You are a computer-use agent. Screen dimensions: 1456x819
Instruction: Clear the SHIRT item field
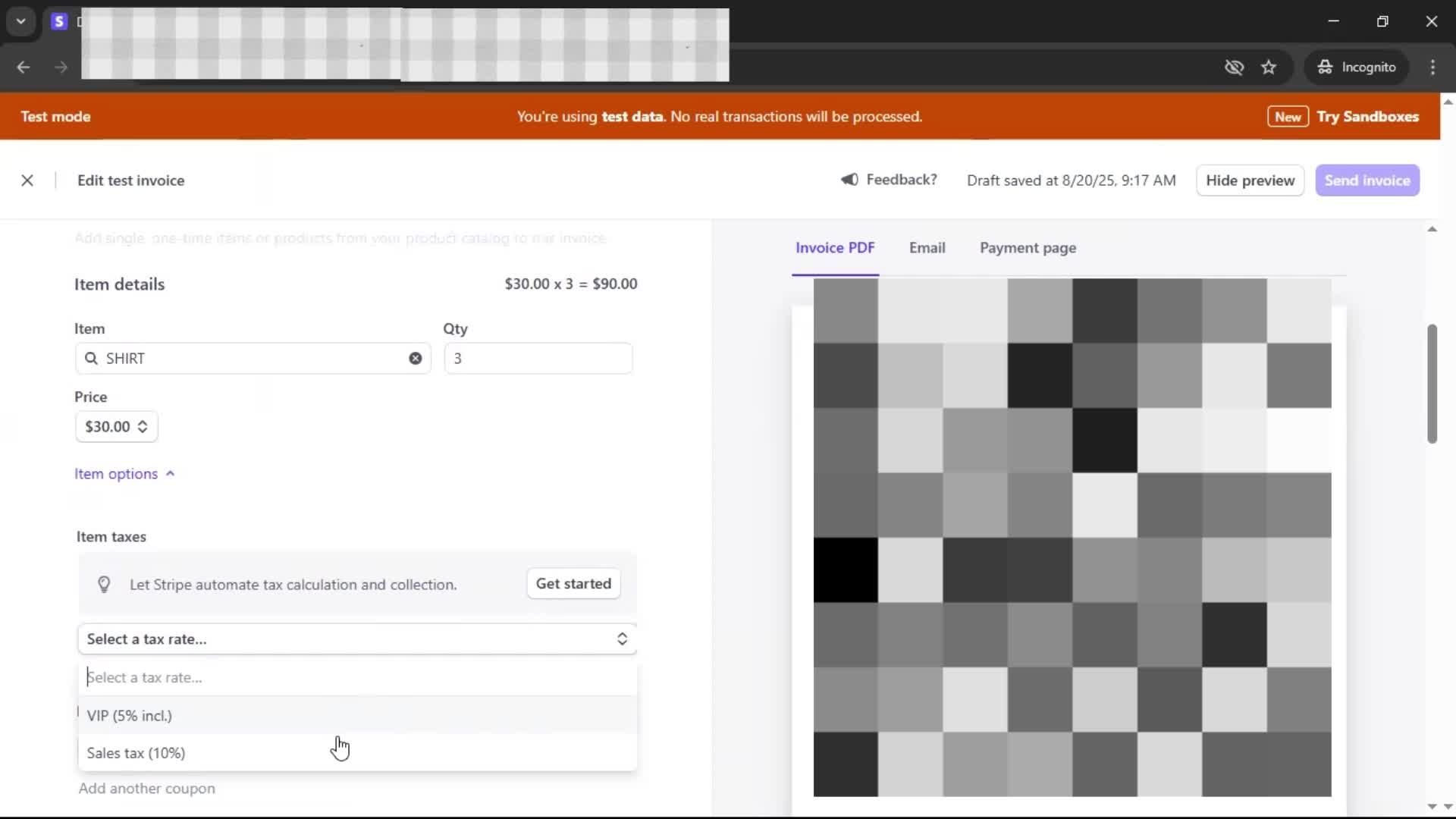[x=416, y=359]
